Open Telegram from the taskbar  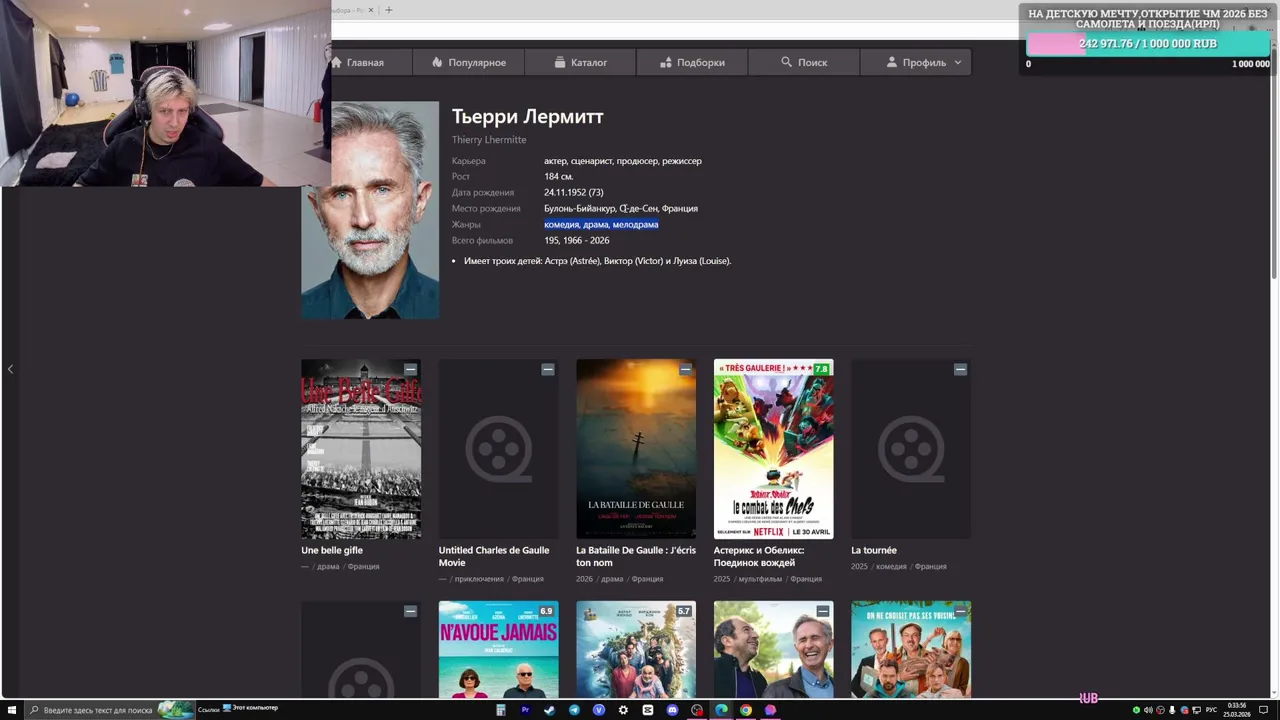click(574, 710)
